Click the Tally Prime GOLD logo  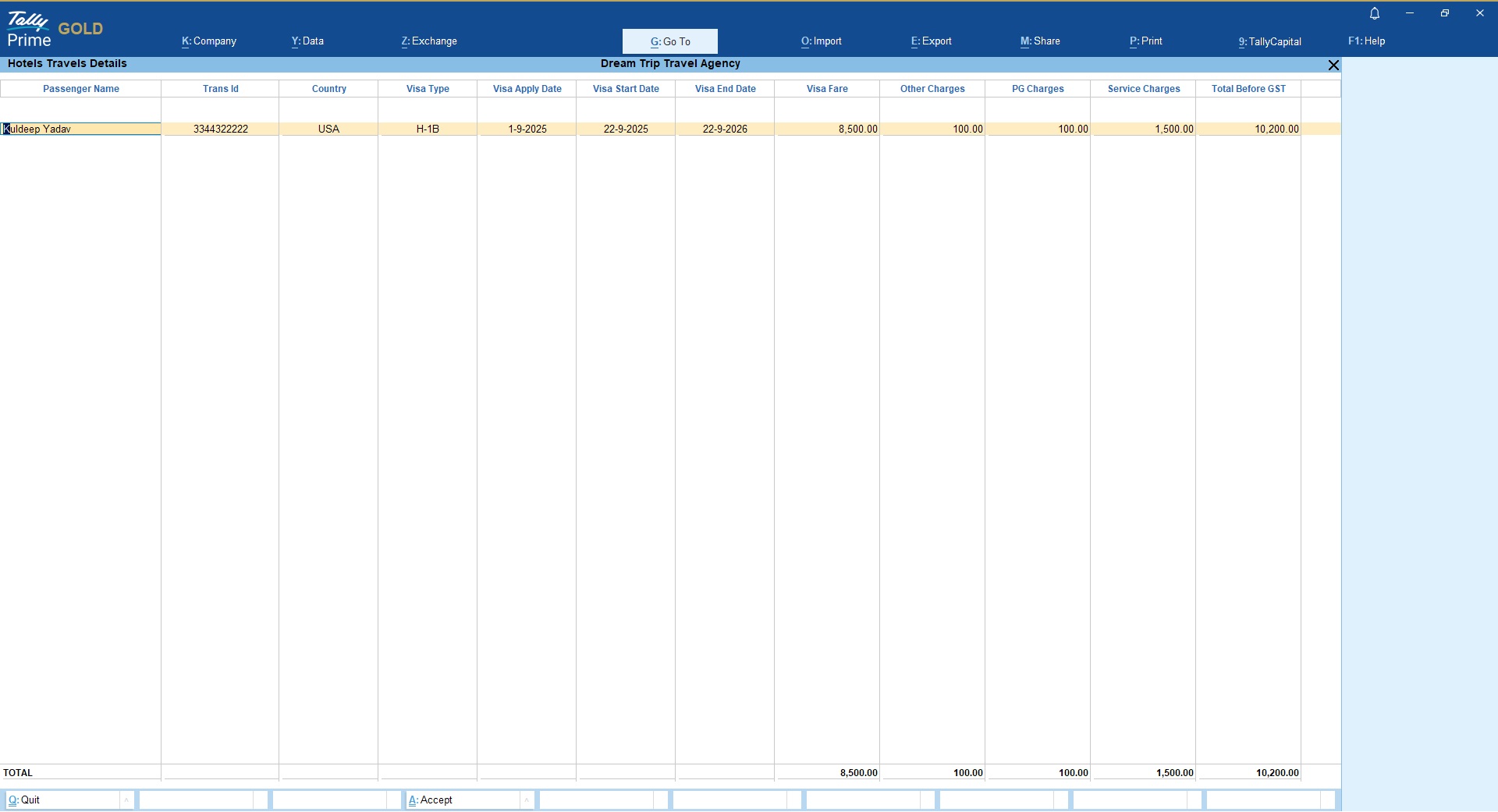point(55,30)
